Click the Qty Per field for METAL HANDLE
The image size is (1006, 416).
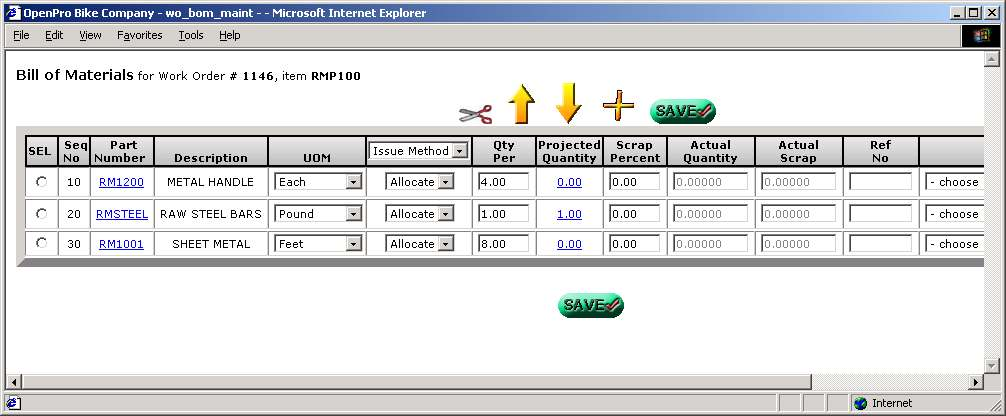[503, 182]
